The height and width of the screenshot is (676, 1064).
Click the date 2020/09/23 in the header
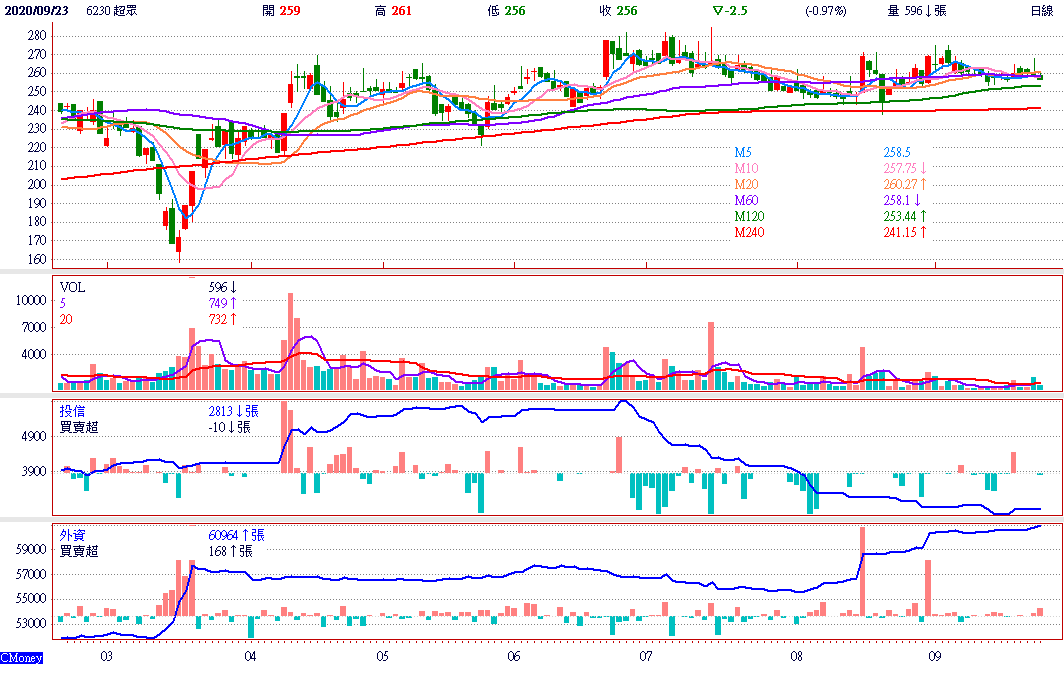35,10
